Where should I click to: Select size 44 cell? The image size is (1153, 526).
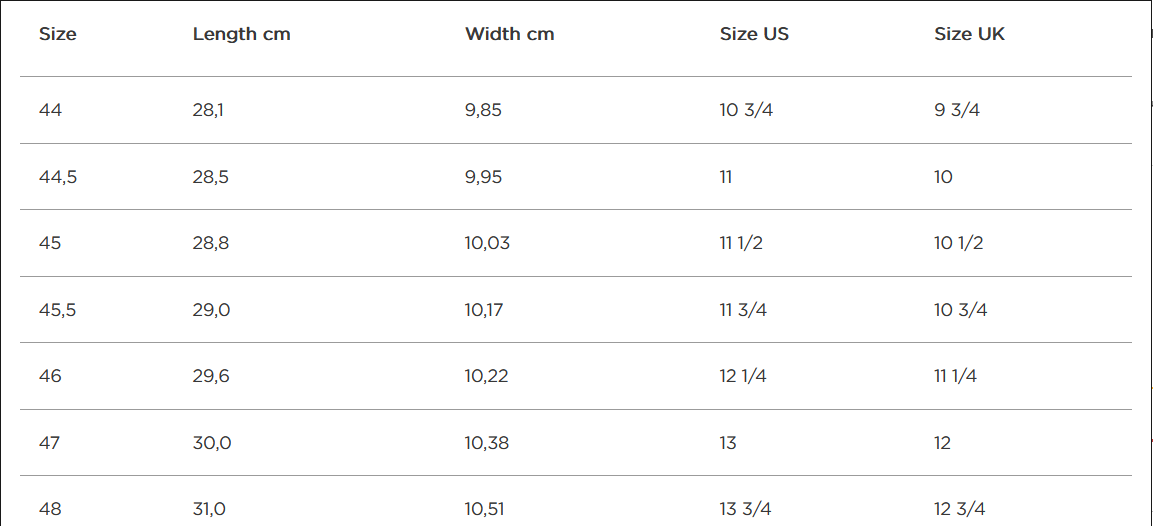[50, 110]
